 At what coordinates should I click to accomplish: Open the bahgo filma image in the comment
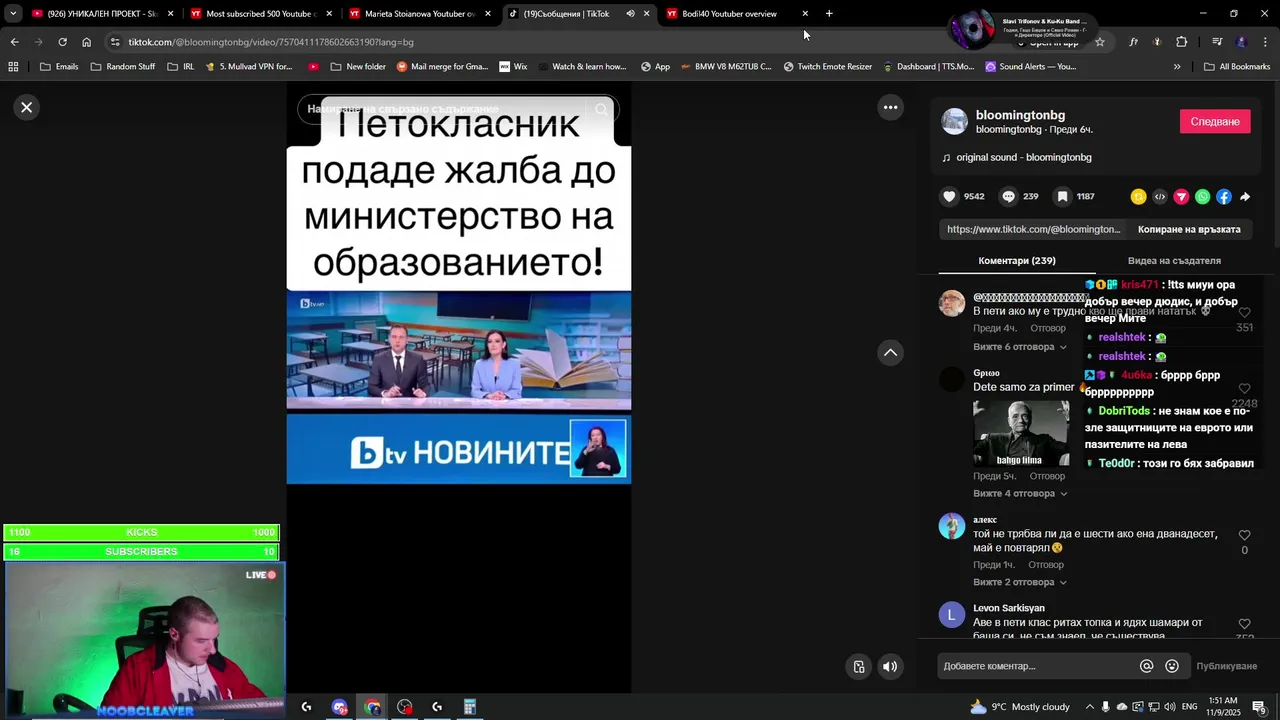click(1021, 434)
